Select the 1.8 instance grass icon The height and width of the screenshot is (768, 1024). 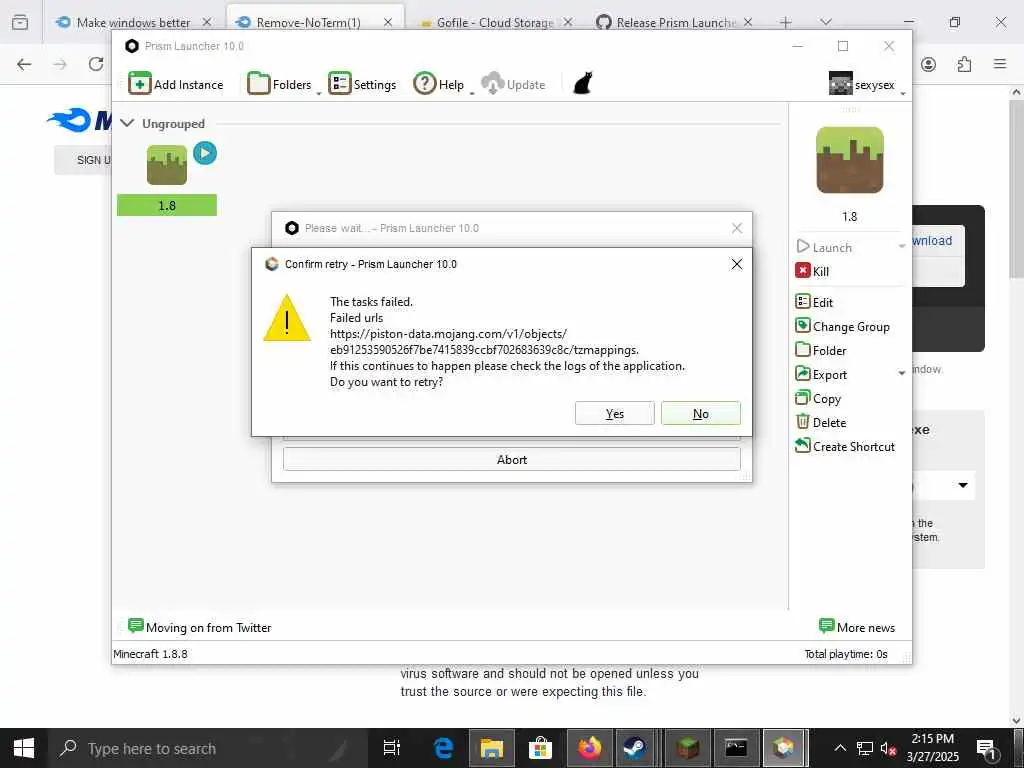[167, 165]
